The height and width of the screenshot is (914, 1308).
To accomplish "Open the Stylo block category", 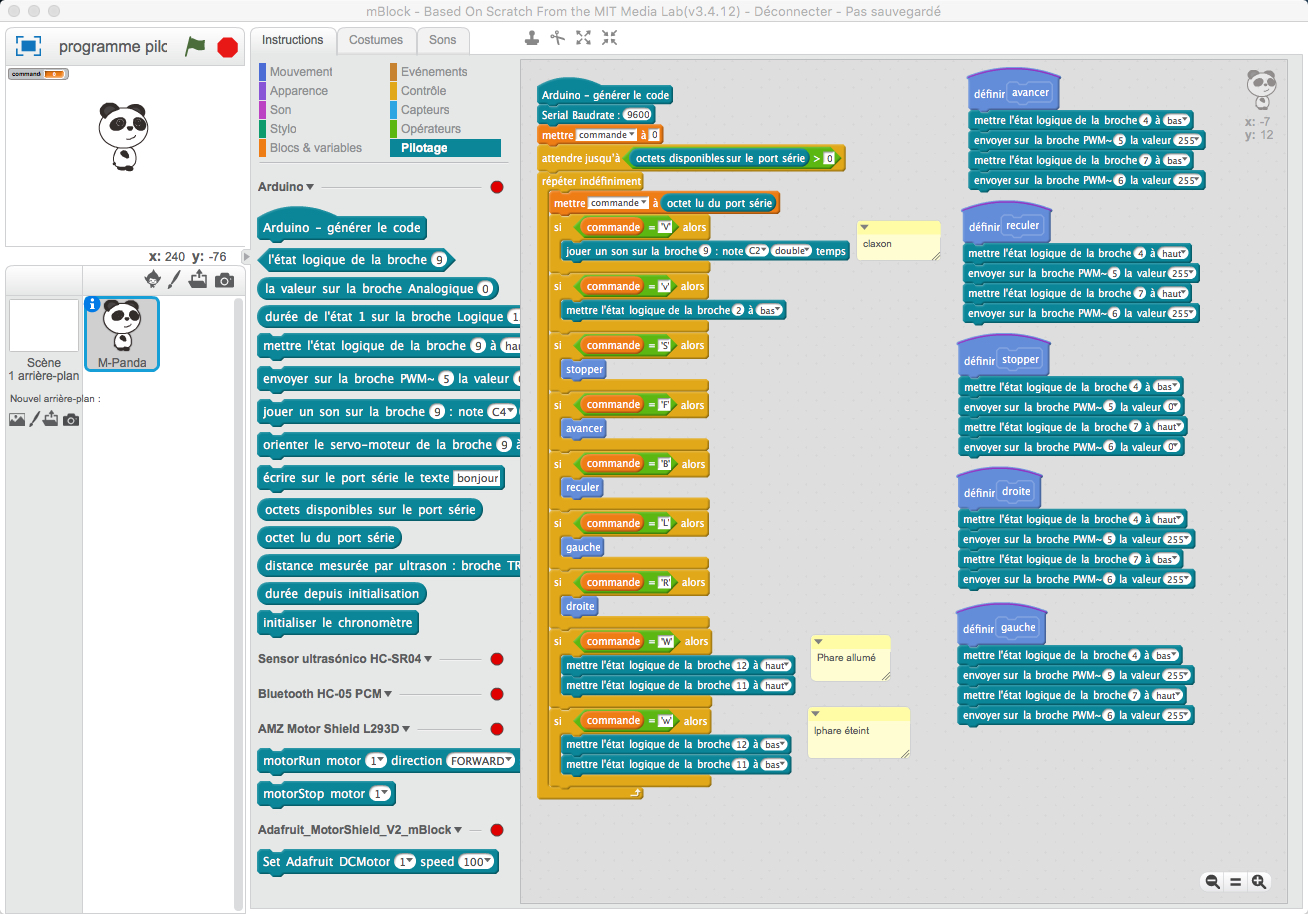I will tap(283, 129).
